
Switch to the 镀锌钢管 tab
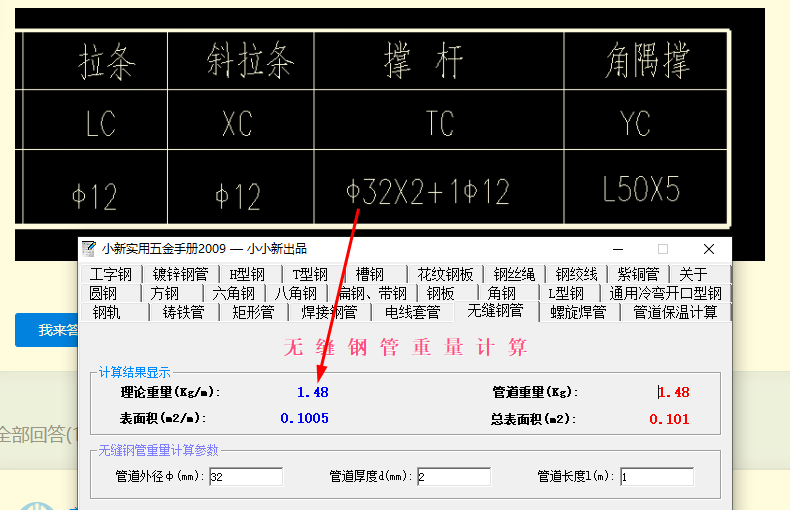(180, 275)
